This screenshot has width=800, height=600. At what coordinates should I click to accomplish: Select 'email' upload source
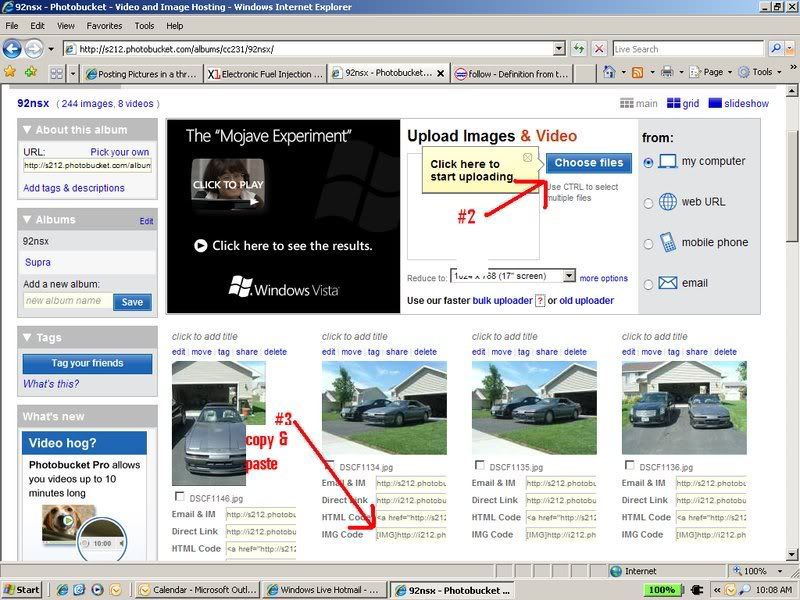(x=648, y=284)
